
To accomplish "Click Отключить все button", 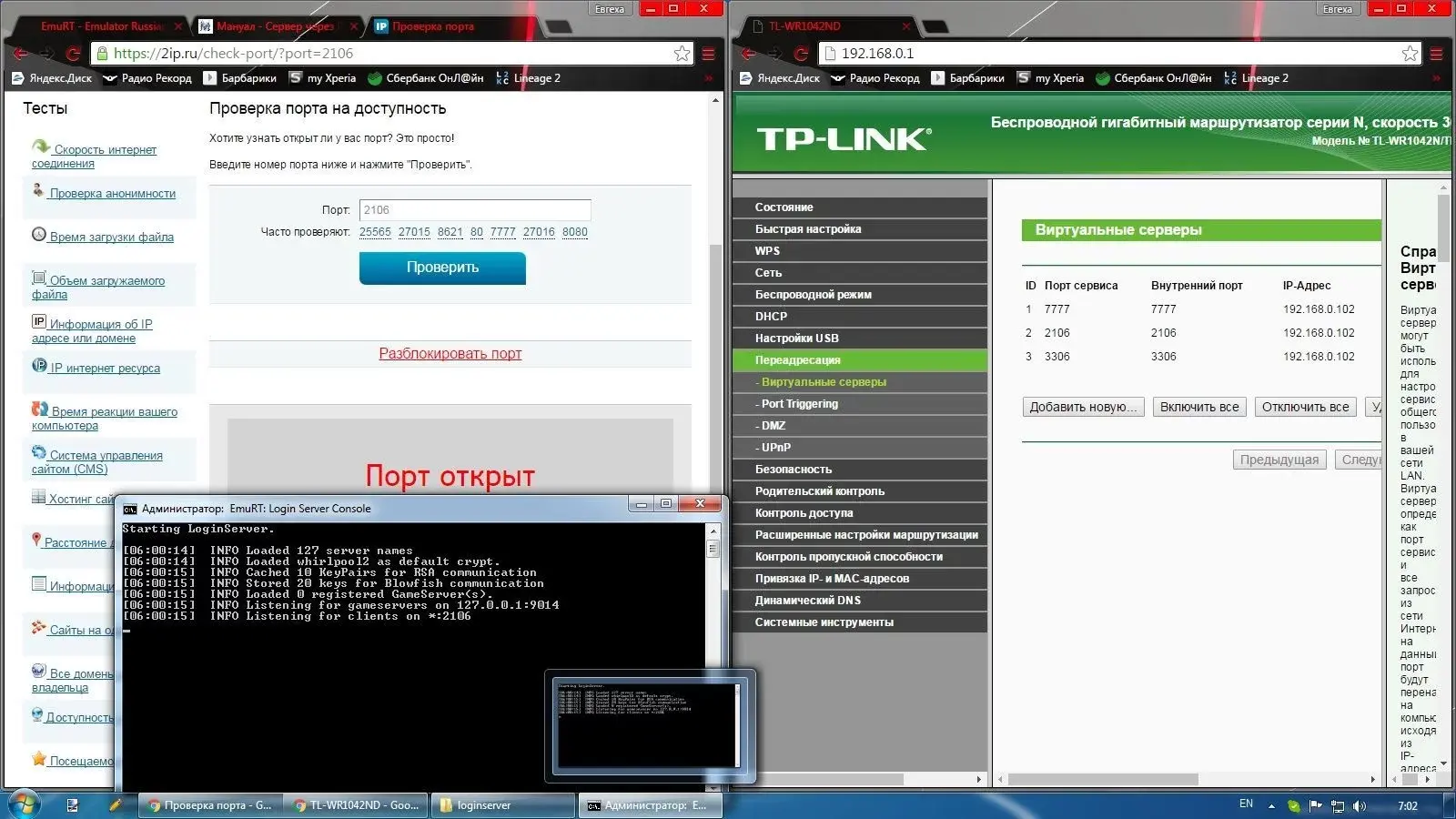I will (1305, 407).
